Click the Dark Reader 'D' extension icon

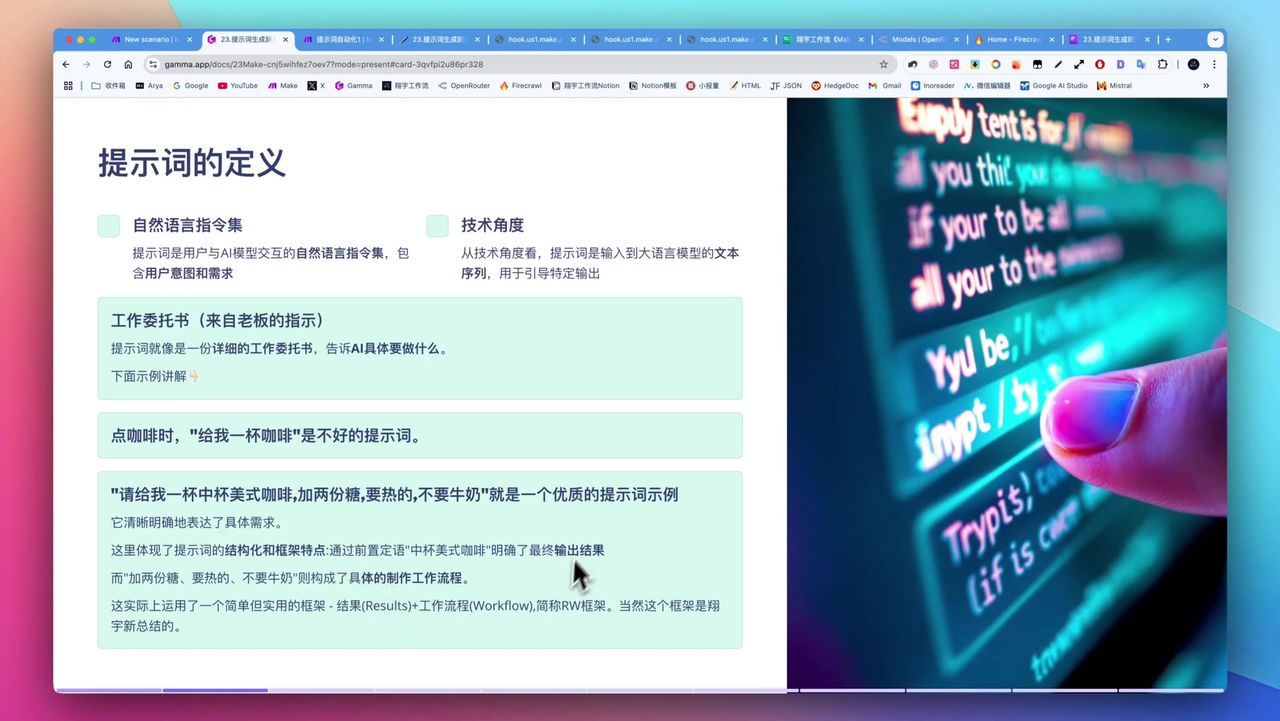pos(1119,64)
